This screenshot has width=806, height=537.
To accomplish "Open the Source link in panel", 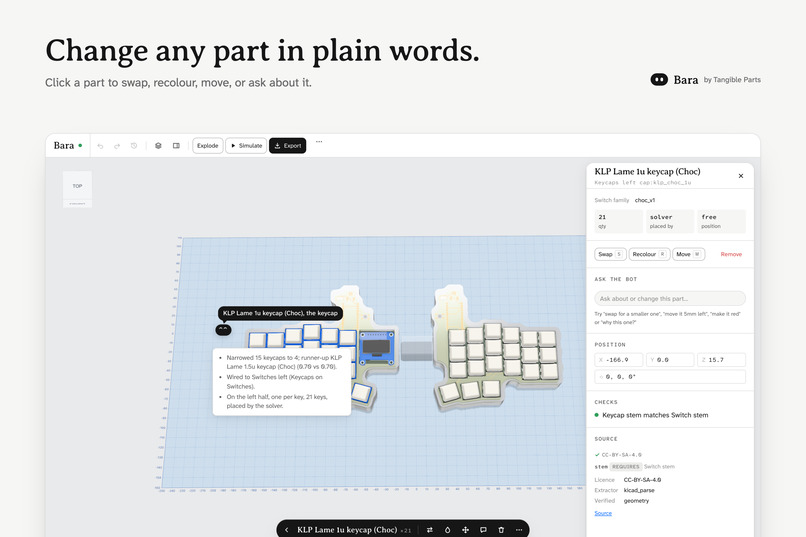I will click(603, 513).
